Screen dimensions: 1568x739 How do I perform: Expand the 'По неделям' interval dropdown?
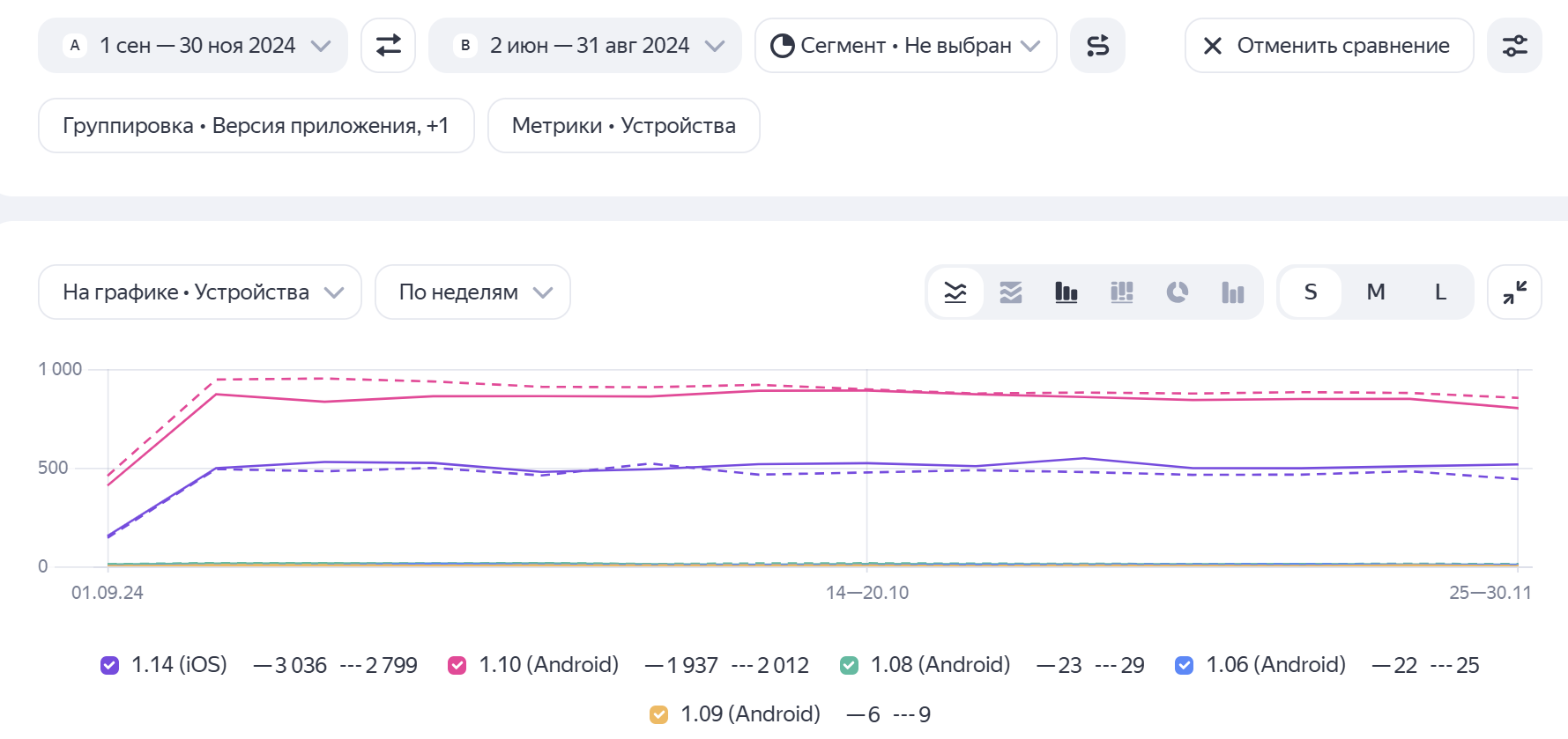(472, 292)
